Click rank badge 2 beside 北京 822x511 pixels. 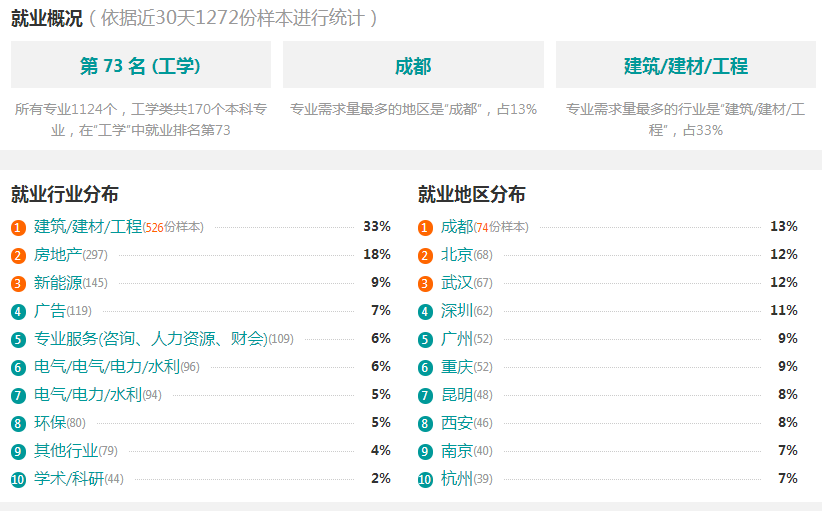(x=425, y=256)
